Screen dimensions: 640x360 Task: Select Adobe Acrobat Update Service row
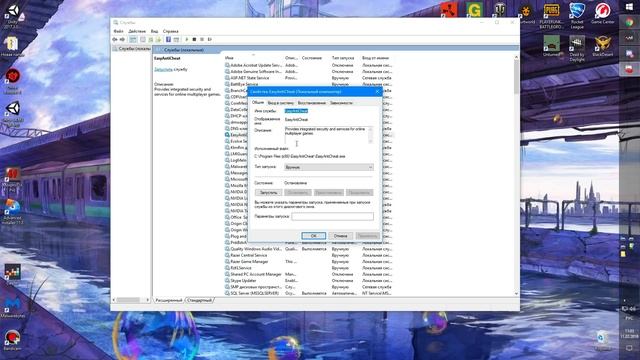pos(308,65)
